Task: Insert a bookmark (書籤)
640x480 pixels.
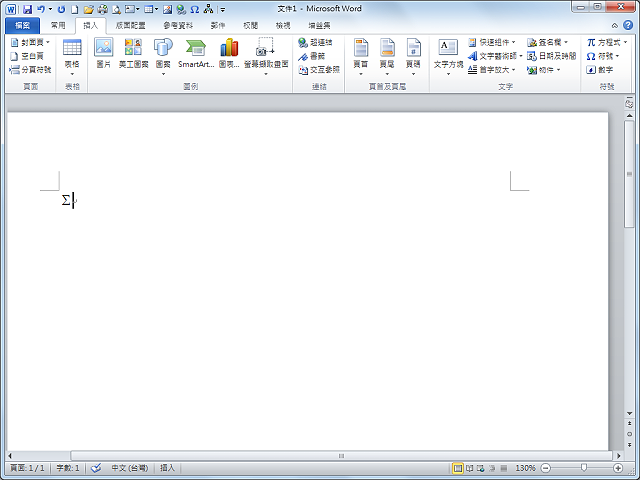Action: (x=311, y=56)
